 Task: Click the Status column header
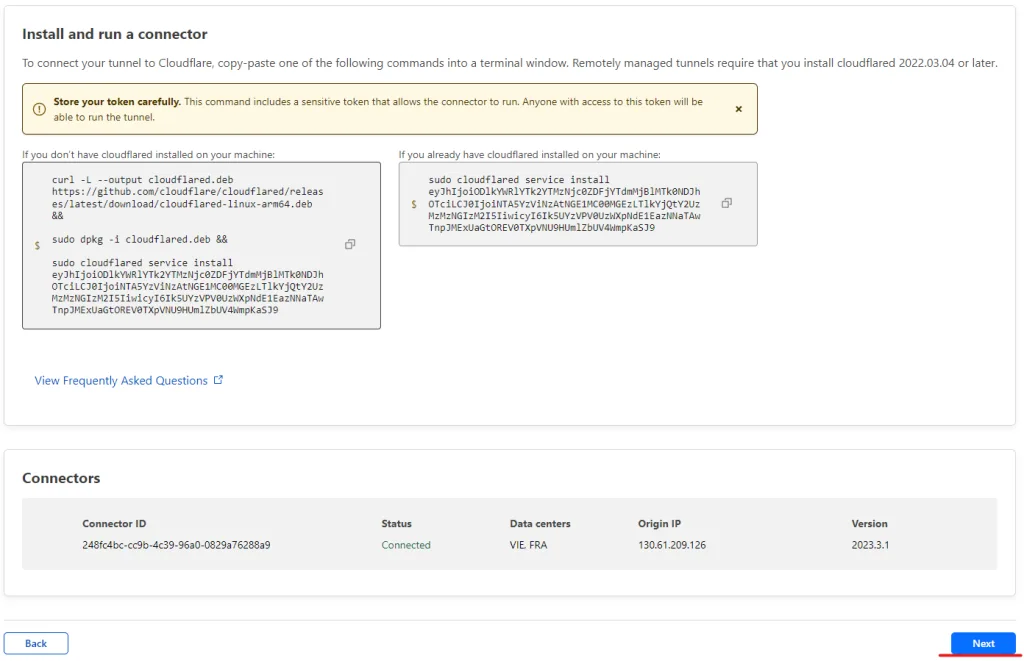pos(396,524)
